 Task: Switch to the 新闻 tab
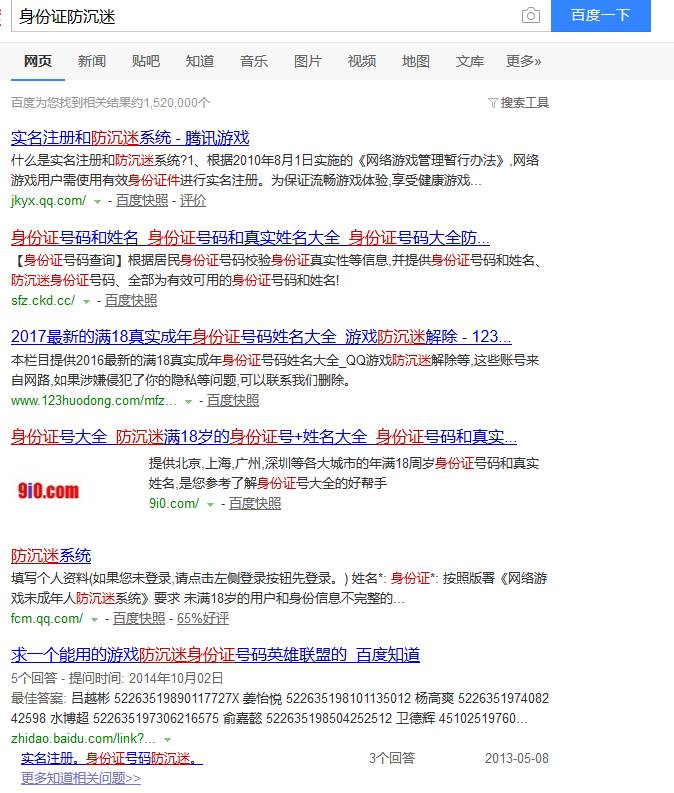click(x=92, y=61)
